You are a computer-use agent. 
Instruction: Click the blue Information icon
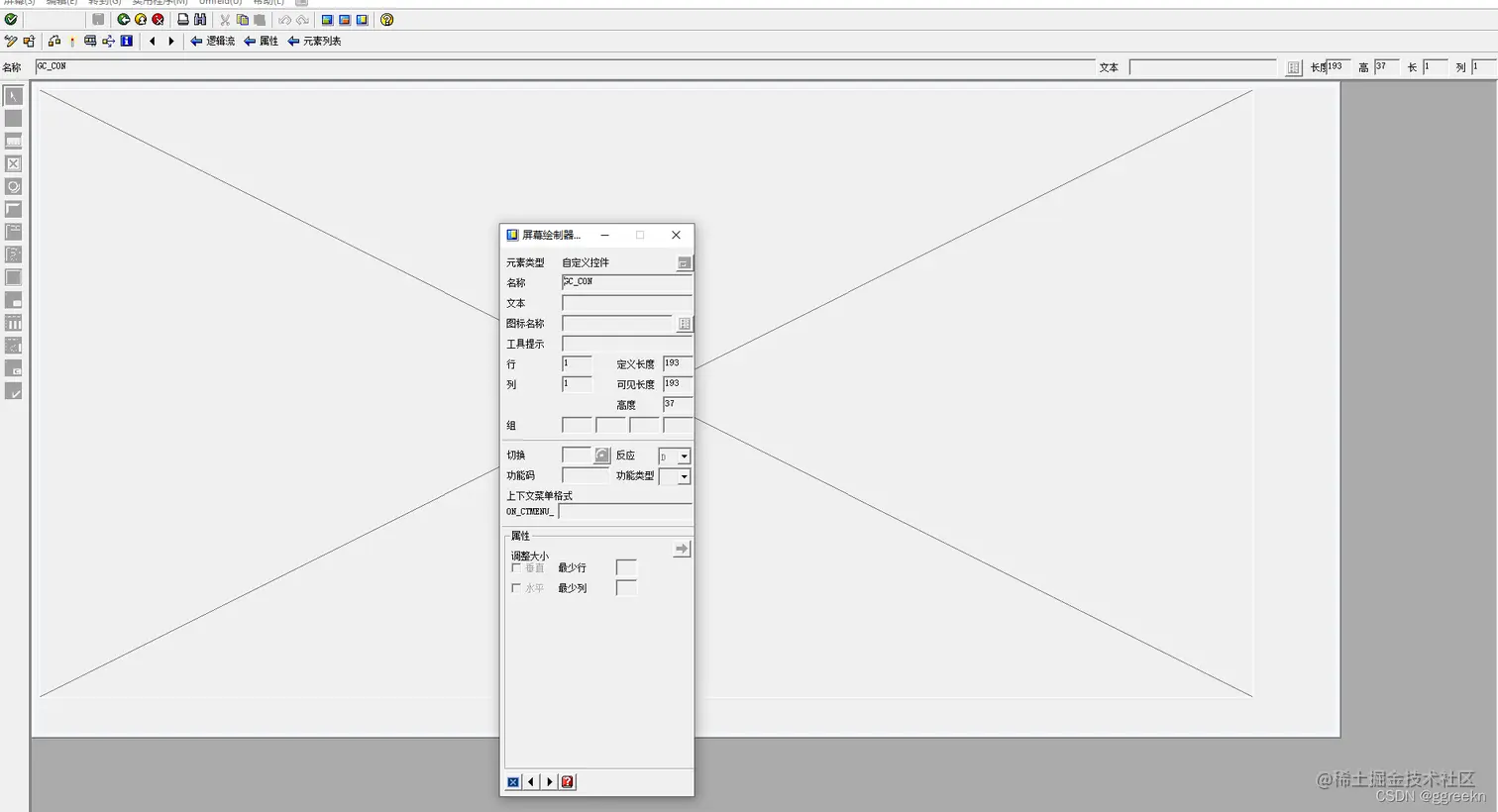[x=127, y=41]
